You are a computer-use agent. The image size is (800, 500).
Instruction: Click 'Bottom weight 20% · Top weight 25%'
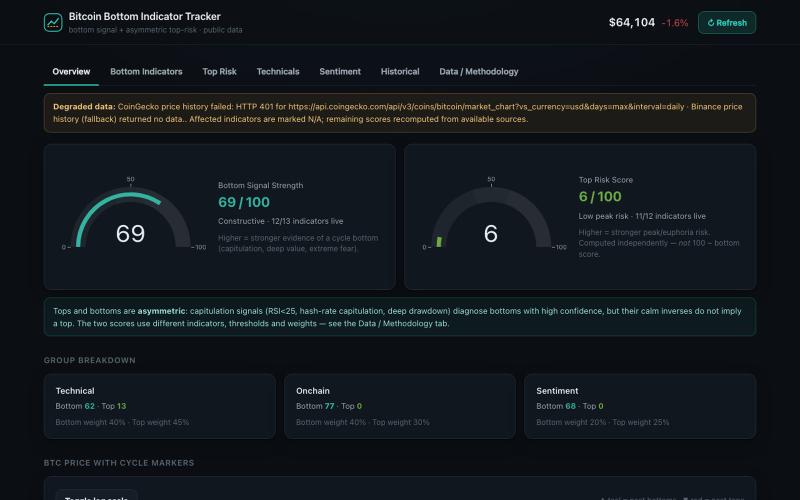pyautogui.click(x=603, y=422)
